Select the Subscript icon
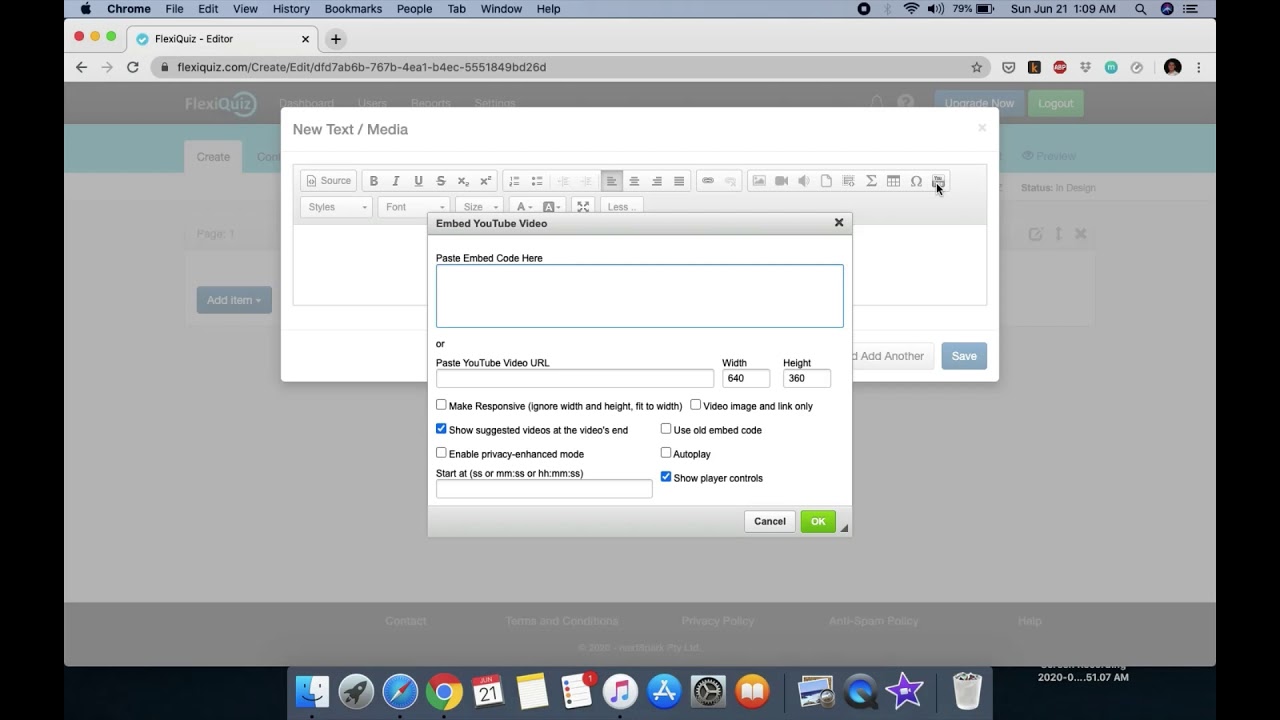 (x=463, y=181)
